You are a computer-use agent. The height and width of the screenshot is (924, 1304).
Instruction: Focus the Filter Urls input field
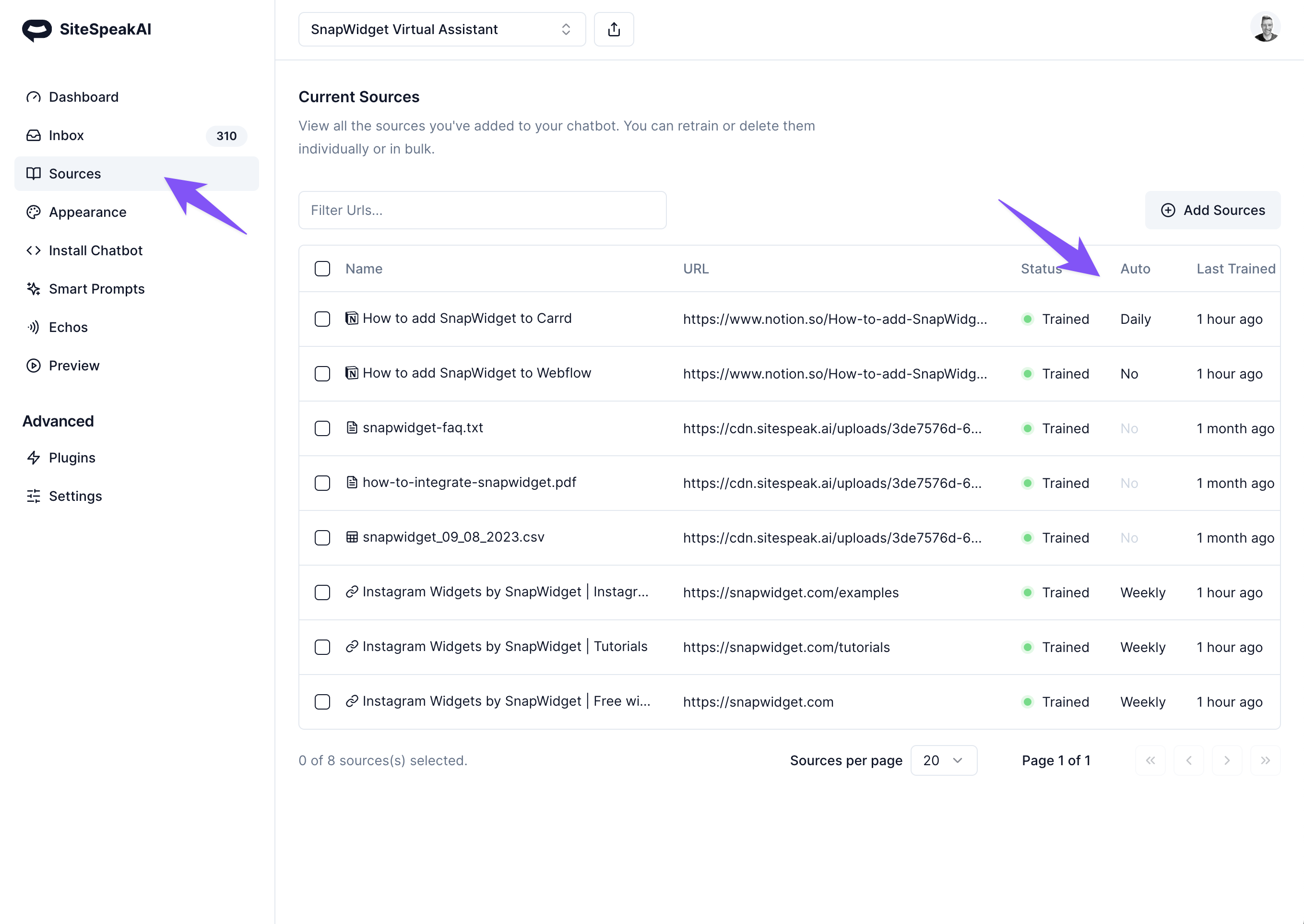pos(482,210)
